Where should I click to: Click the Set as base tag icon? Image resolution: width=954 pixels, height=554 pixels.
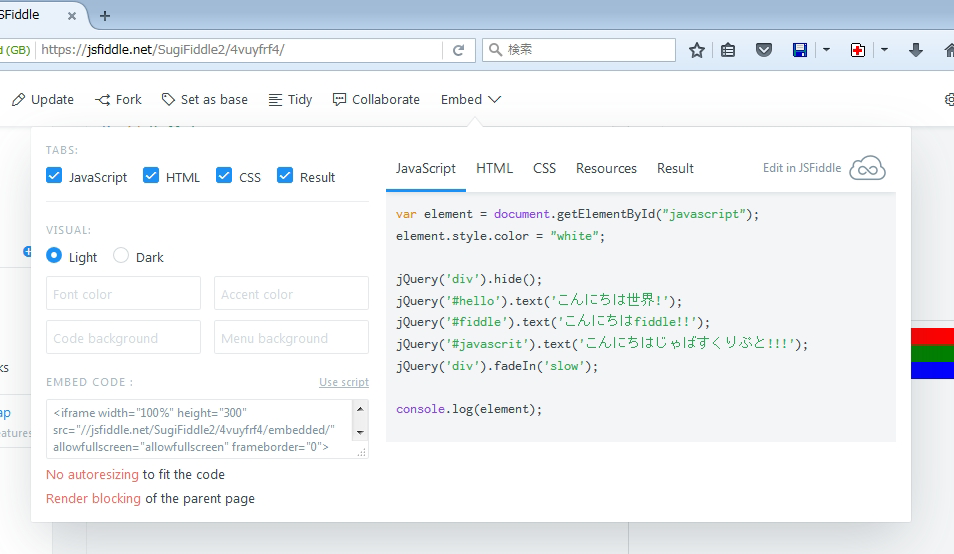(x=168, y=99)
